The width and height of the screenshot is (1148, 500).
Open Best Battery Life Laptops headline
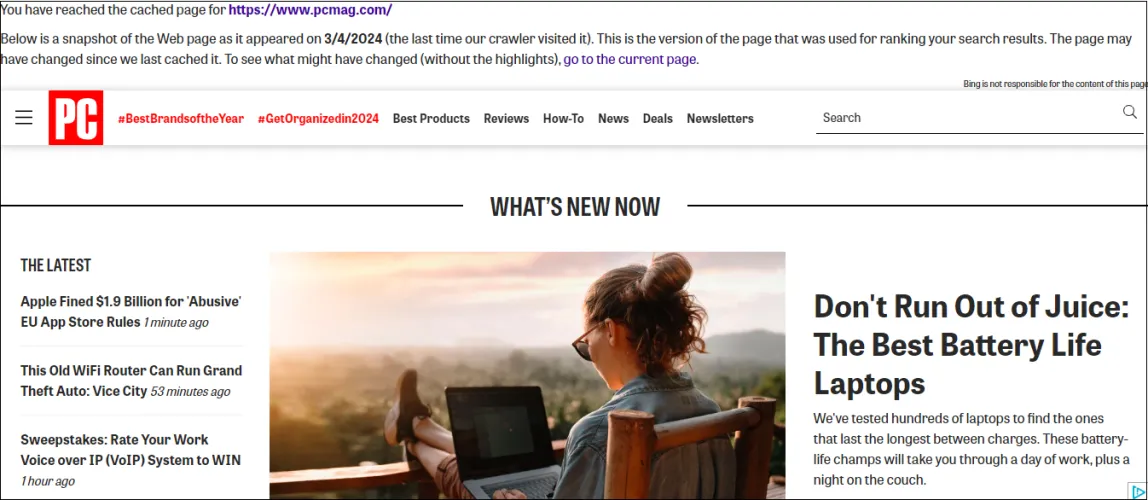[x=972, y=345]
